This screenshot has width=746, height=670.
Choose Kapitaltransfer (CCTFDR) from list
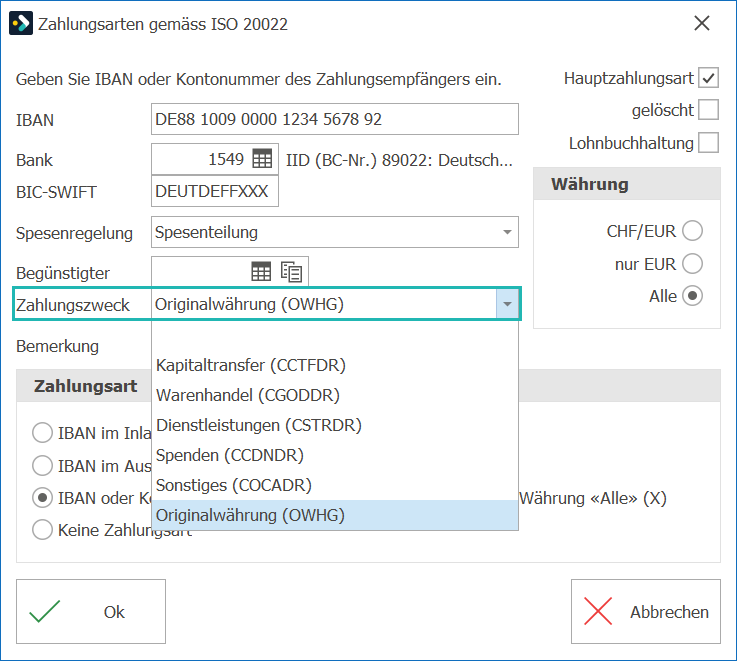[335, 365]
